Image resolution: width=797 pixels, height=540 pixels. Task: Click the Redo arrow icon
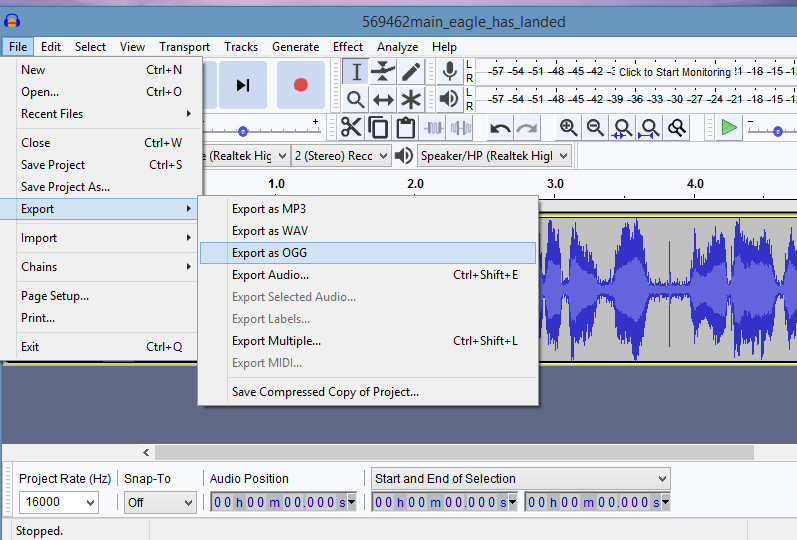[527, 128]
